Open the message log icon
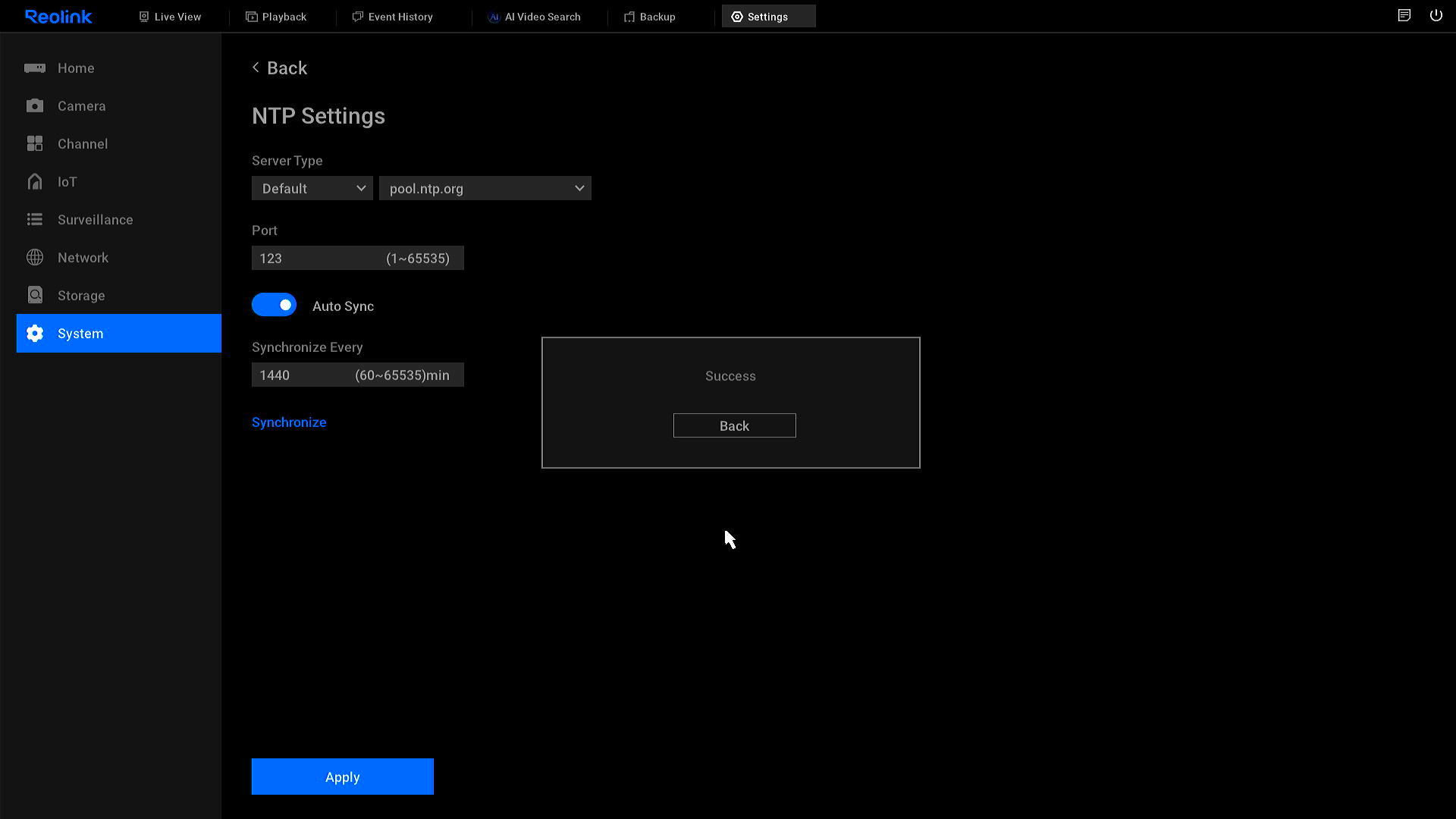This screenshot has width=1456, height=819. (x=1404, y=16)
